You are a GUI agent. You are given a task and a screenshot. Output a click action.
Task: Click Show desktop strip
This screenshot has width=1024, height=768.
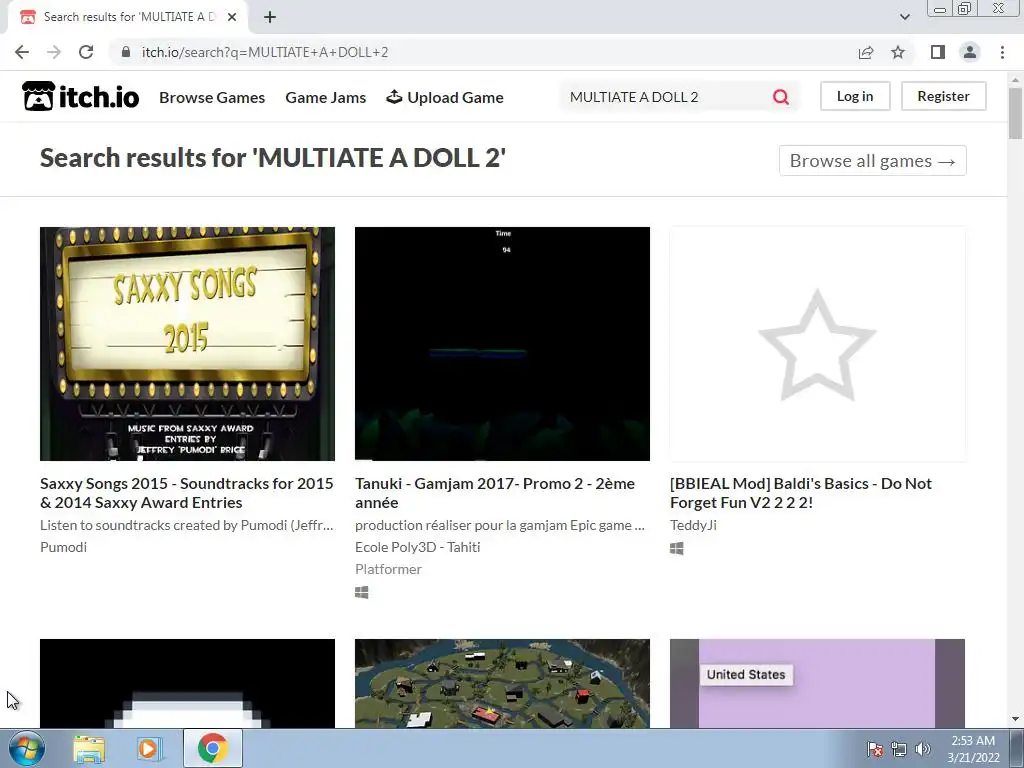[1017, 749]
